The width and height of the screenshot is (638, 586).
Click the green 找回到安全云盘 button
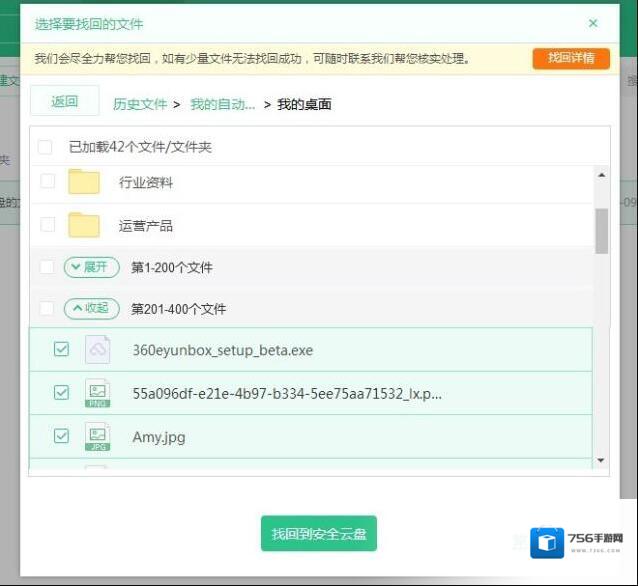(318, 534)
